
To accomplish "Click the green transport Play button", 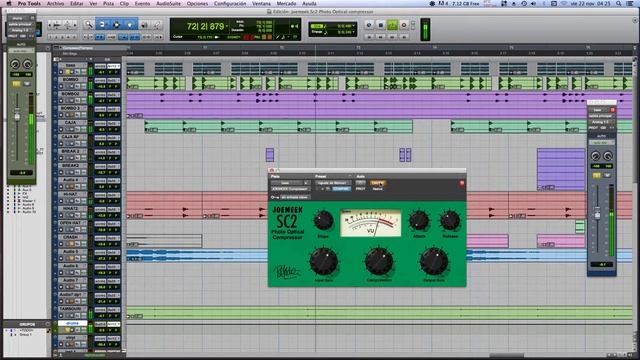I will (x=392, y=25).
